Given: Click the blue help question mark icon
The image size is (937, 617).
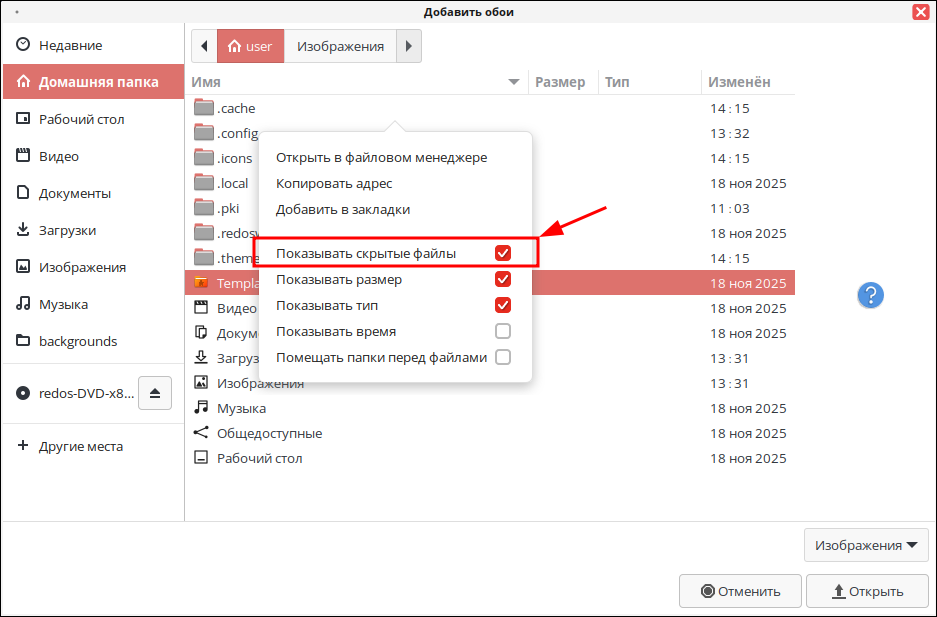Looking at the screenshot, I should click(871, 294).
